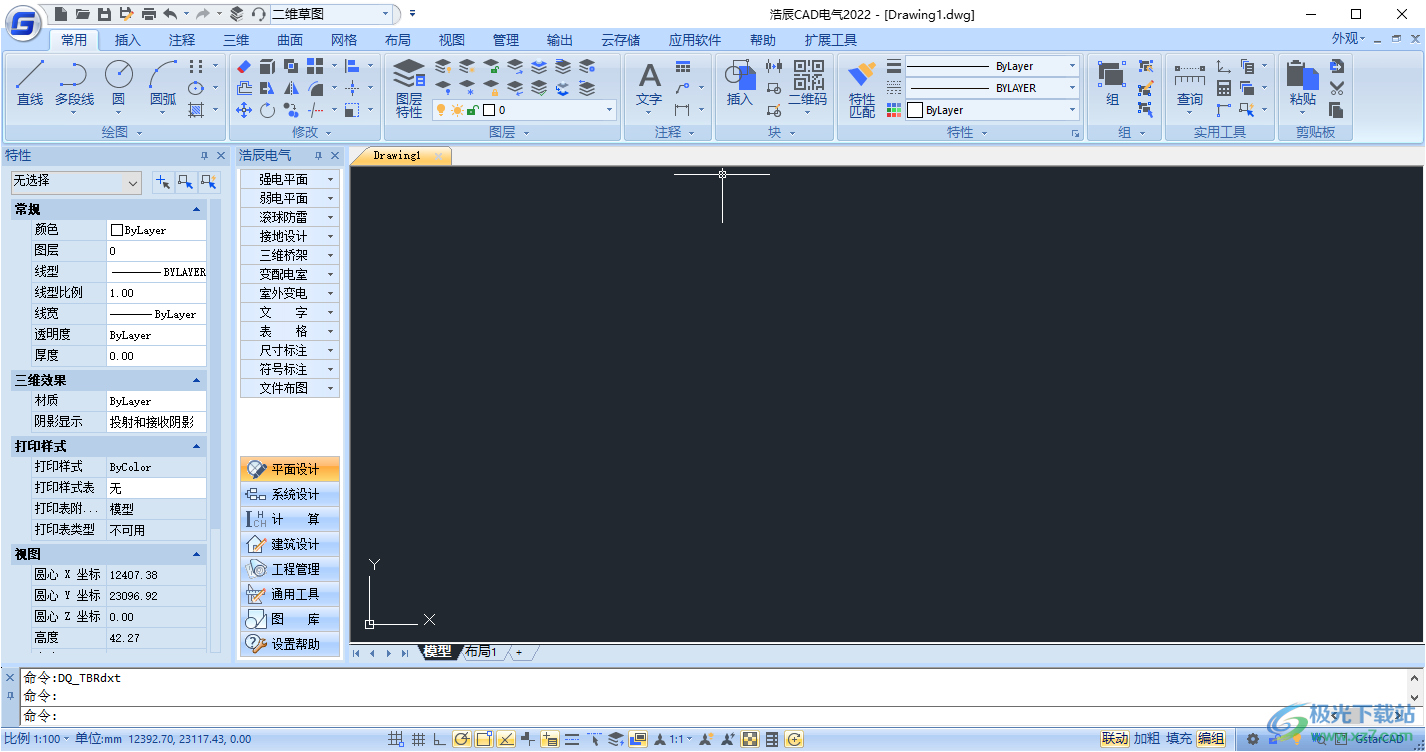Image resolution: width=1426 pixels, height=752 pixels.
Task: Toggle the 加粗 status bar button
Action: [x=1147, y=739]
